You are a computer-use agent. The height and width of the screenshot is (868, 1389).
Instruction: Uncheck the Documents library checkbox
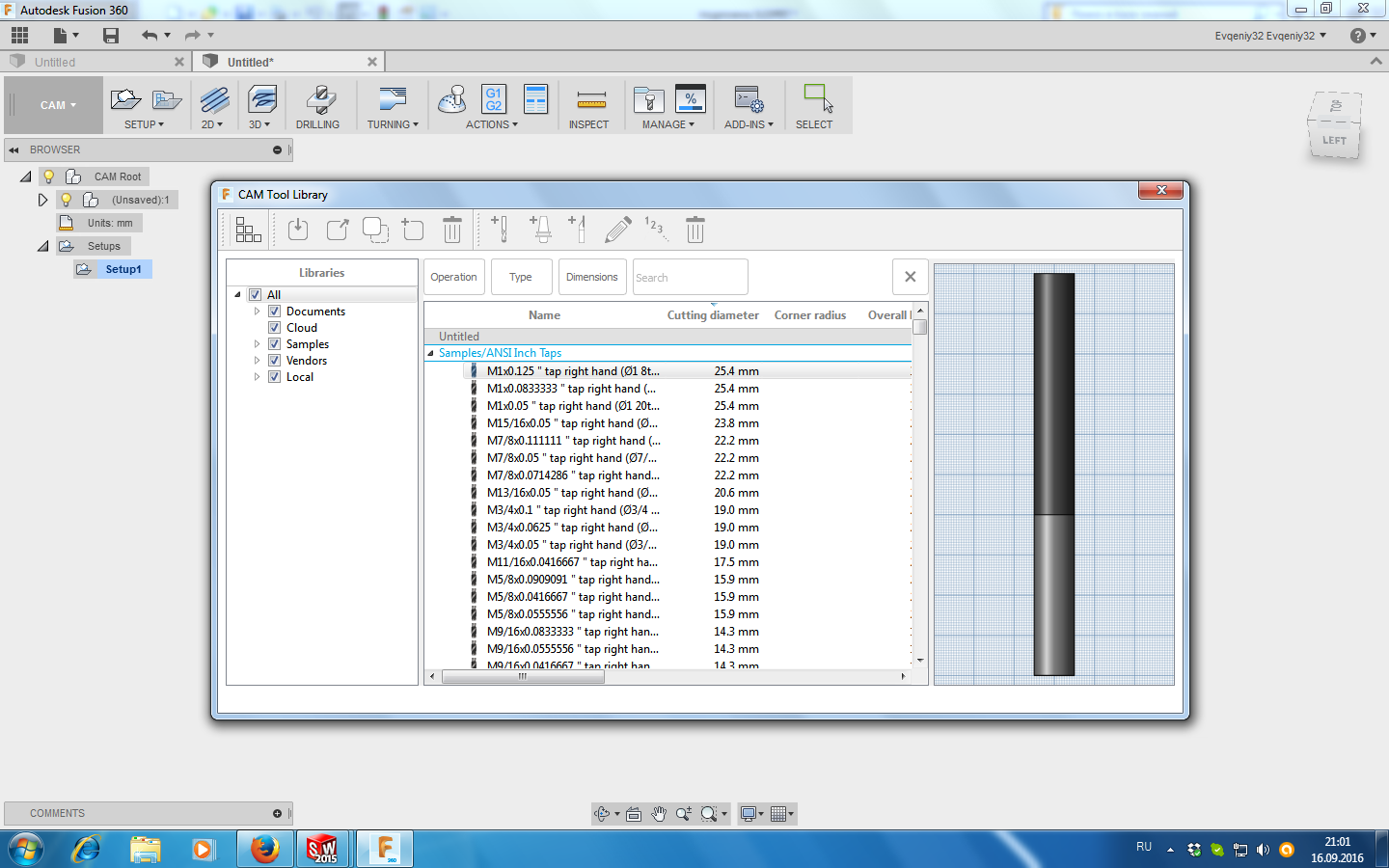[274, 312]
